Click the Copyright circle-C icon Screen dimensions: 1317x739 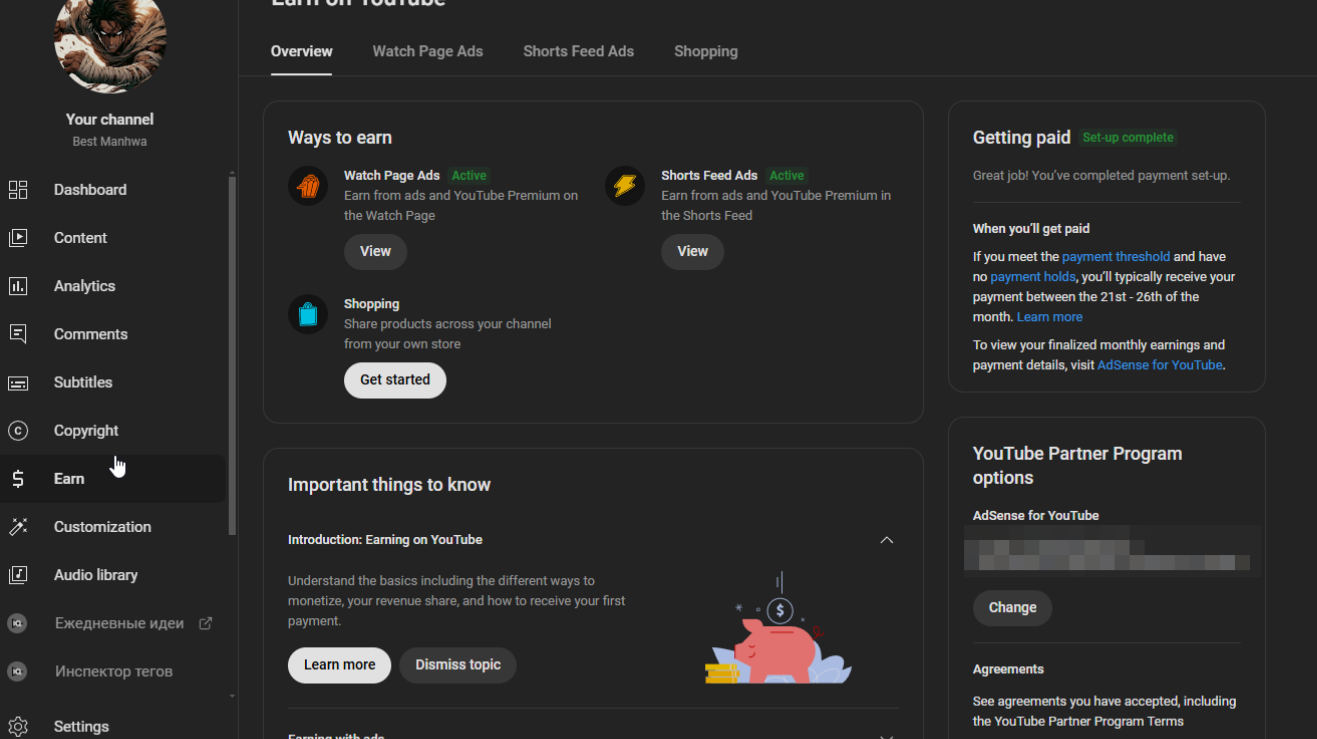(18, 430)
